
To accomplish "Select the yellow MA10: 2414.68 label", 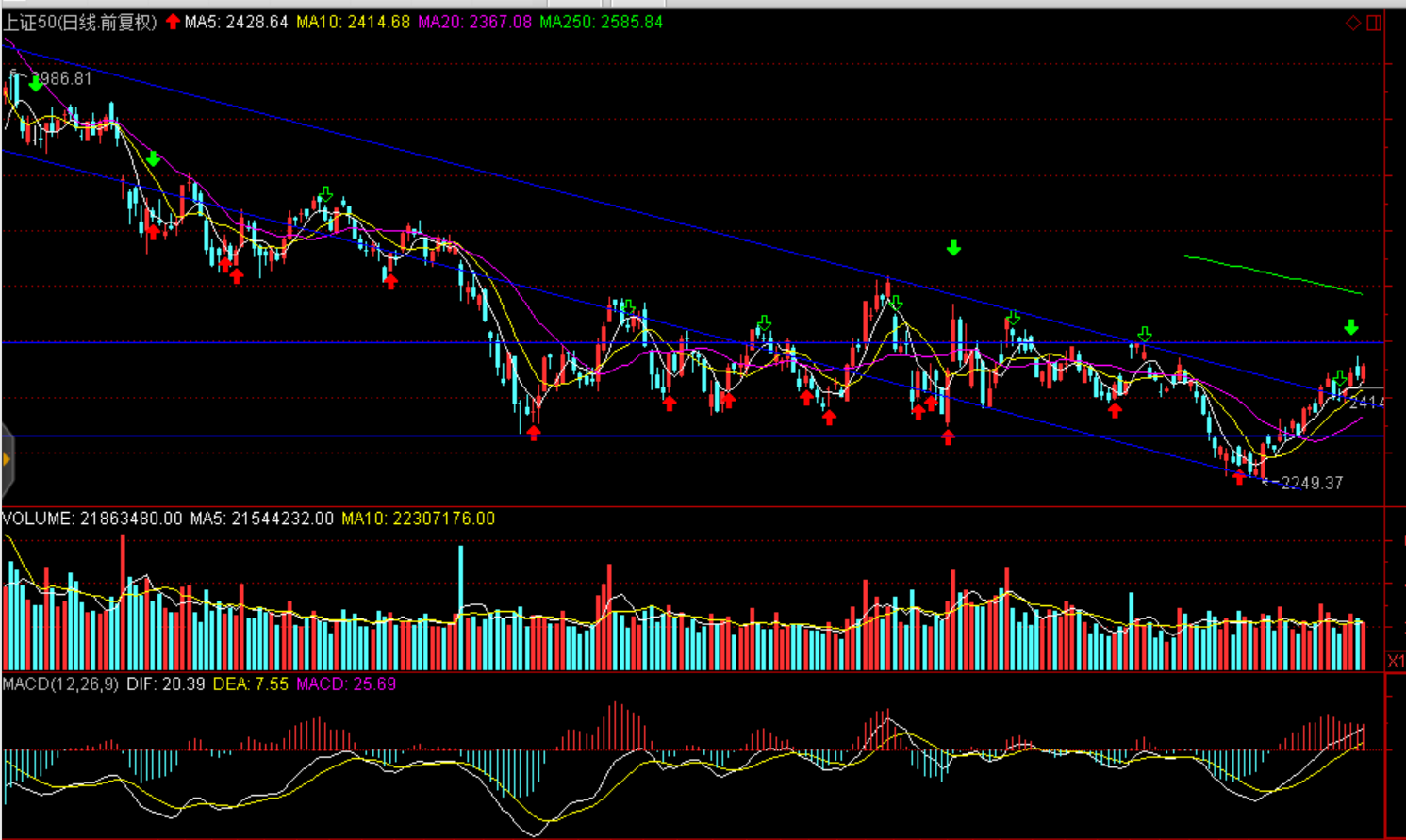I will 353,22.
